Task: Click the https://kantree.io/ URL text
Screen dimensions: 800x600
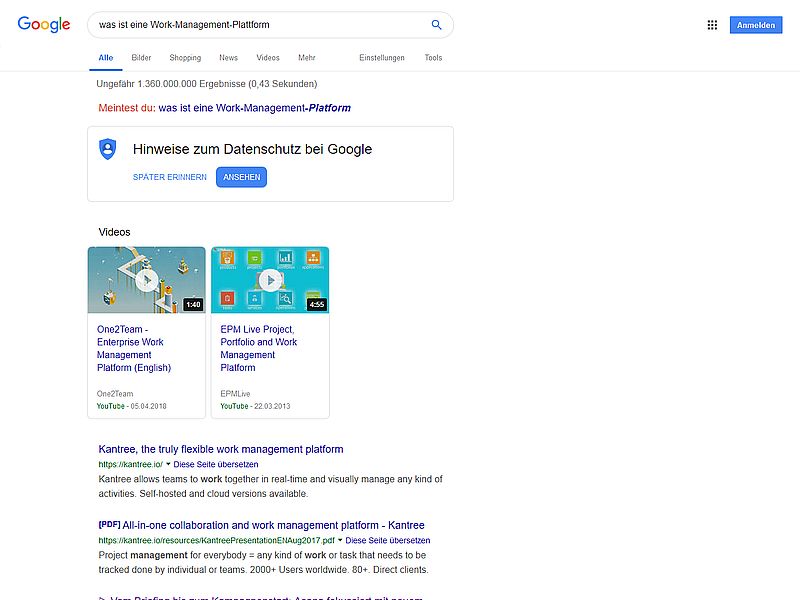Action: (x=131, y=464)
